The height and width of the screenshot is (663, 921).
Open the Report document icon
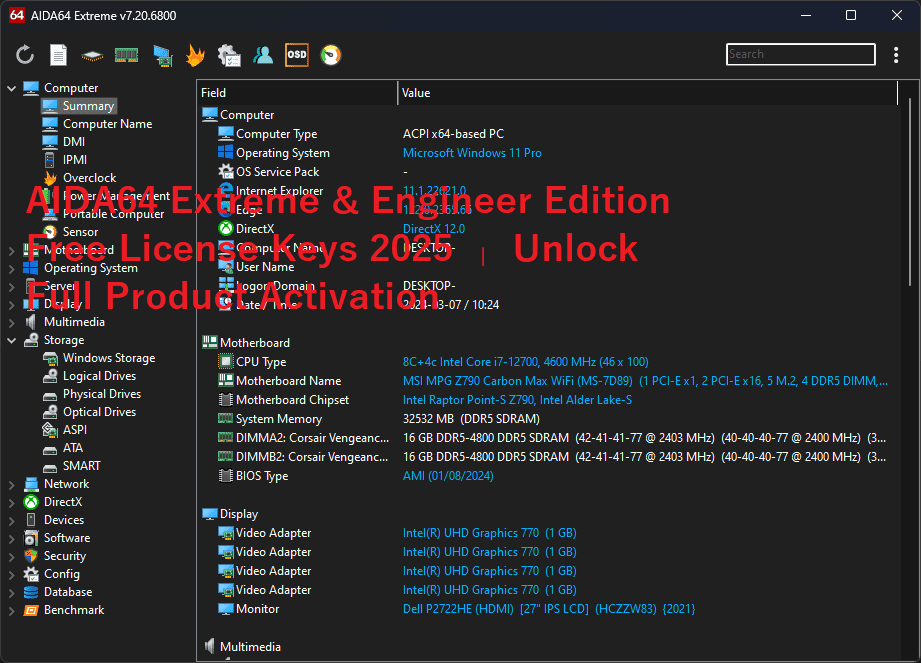click(58, 55)
